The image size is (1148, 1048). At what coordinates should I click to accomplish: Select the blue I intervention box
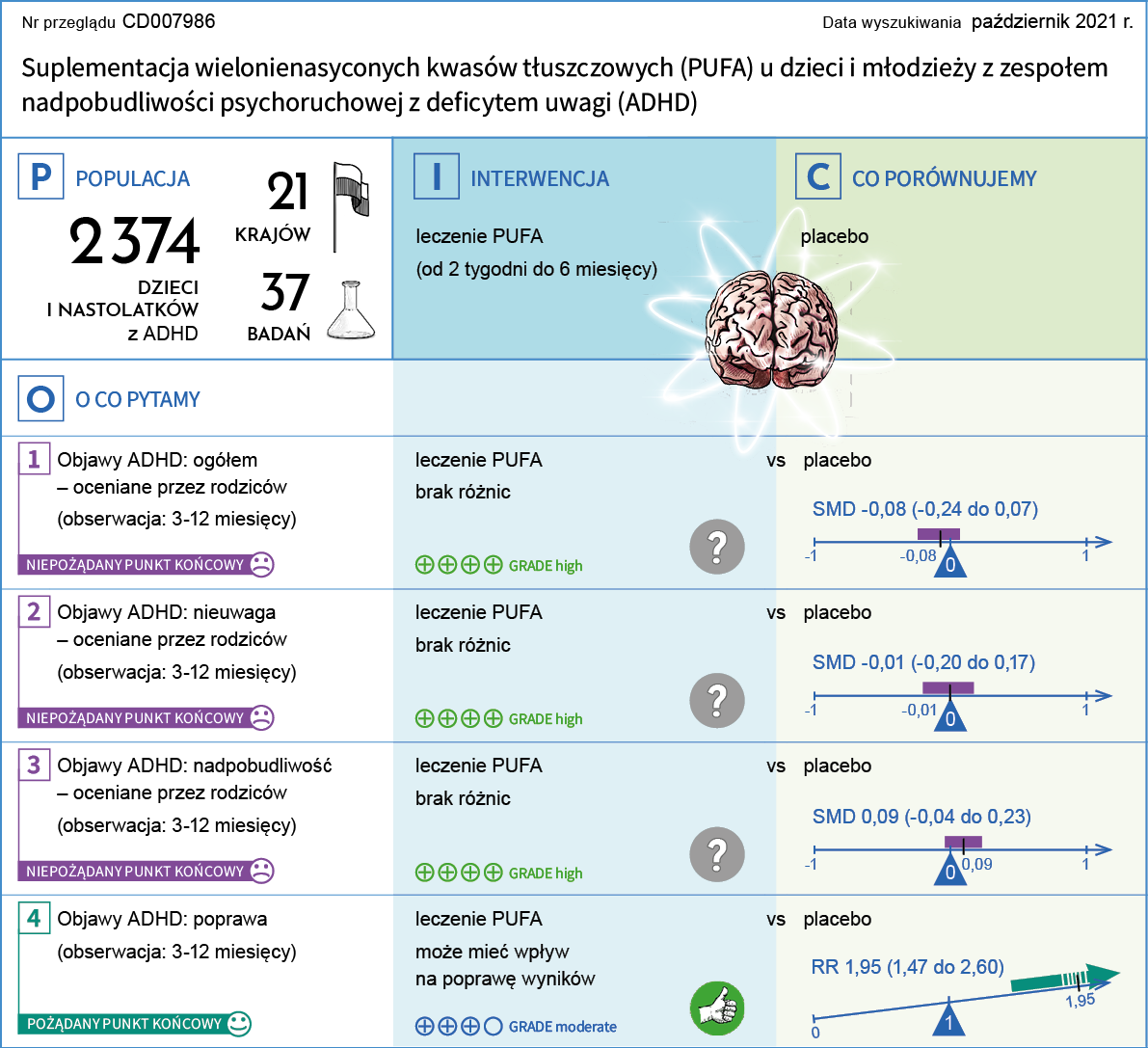pyautogui.click(x=437, y=177)
